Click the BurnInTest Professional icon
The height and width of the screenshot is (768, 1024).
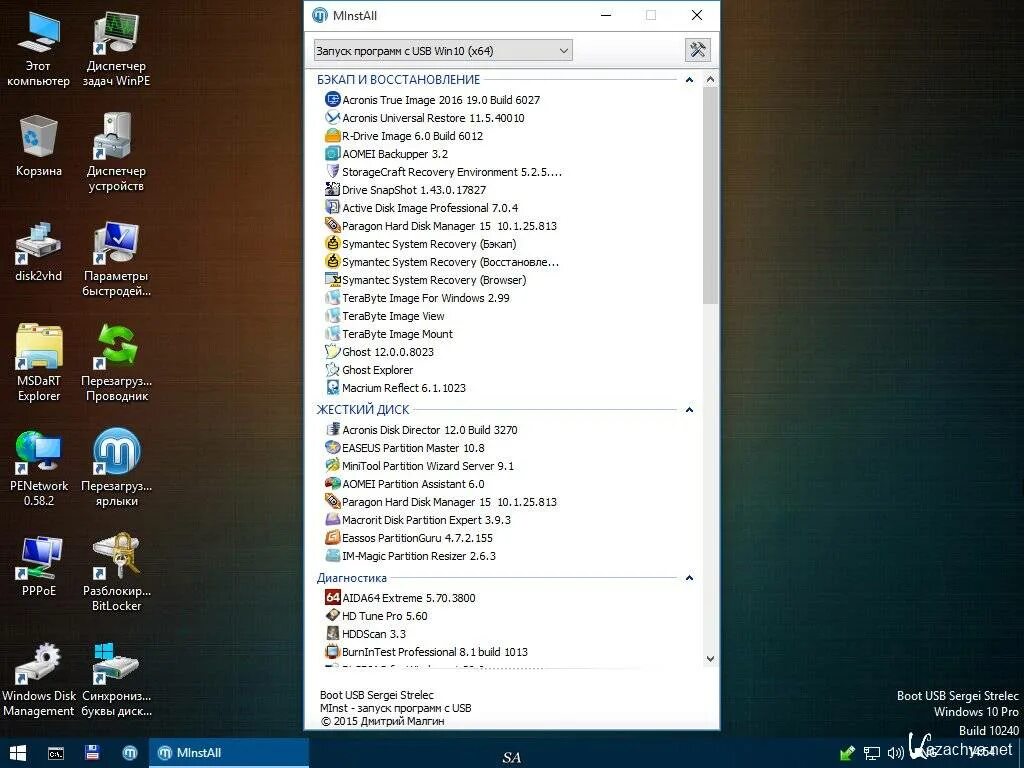pos(332,652)
